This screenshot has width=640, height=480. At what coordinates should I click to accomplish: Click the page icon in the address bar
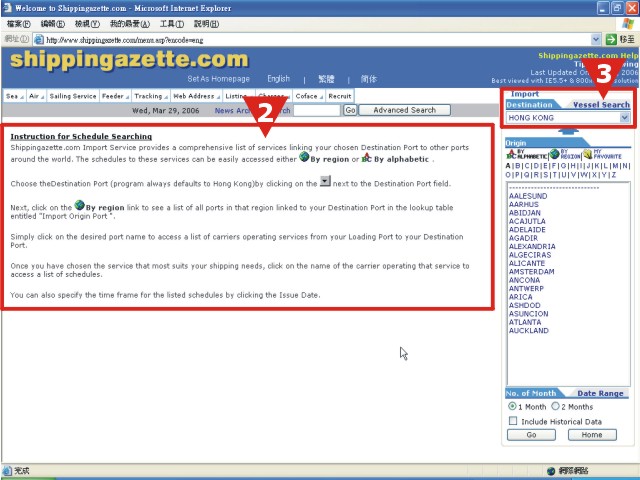click(39, 40)
